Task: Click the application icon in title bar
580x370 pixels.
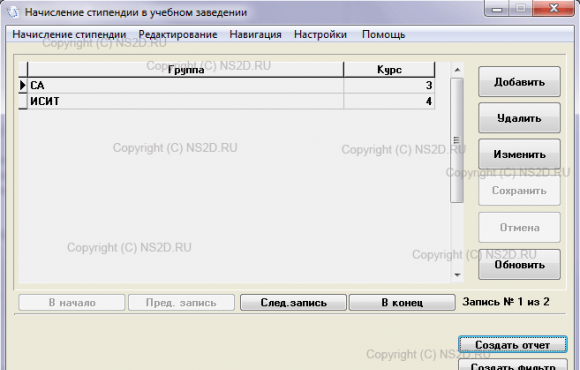Action: click(13, 12)
